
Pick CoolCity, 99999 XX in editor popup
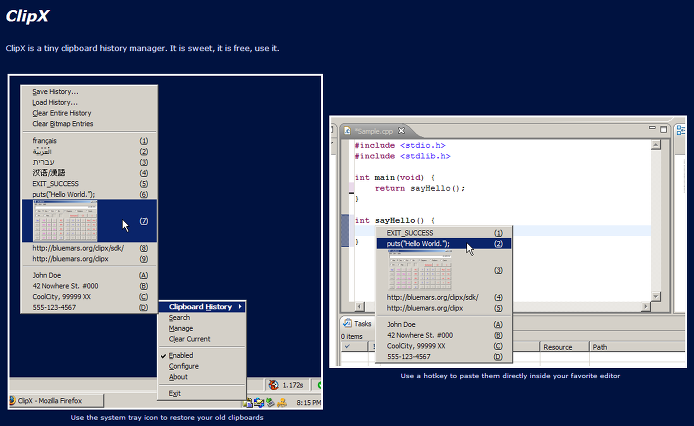444,345
